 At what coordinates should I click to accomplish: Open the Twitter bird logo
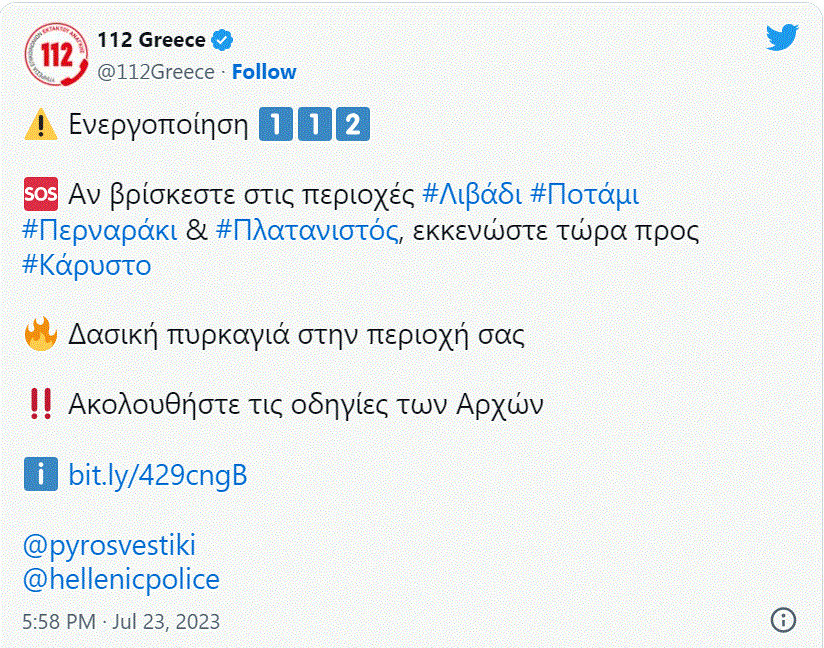782,38
